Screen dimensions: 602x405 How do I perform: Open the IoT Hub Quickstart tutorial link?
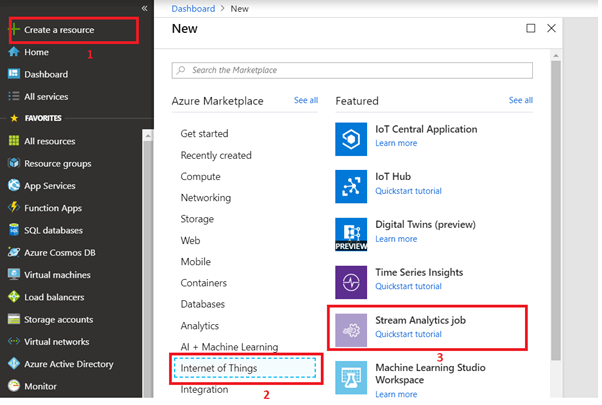point(408,191)
